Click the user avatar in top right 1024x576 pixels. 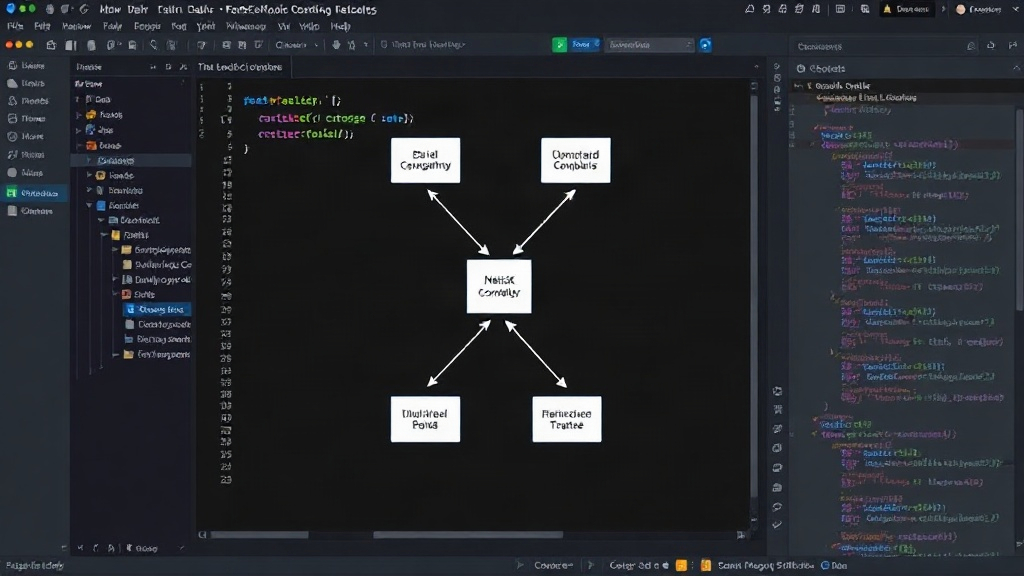pyautogui.click(x=961, y=9)
